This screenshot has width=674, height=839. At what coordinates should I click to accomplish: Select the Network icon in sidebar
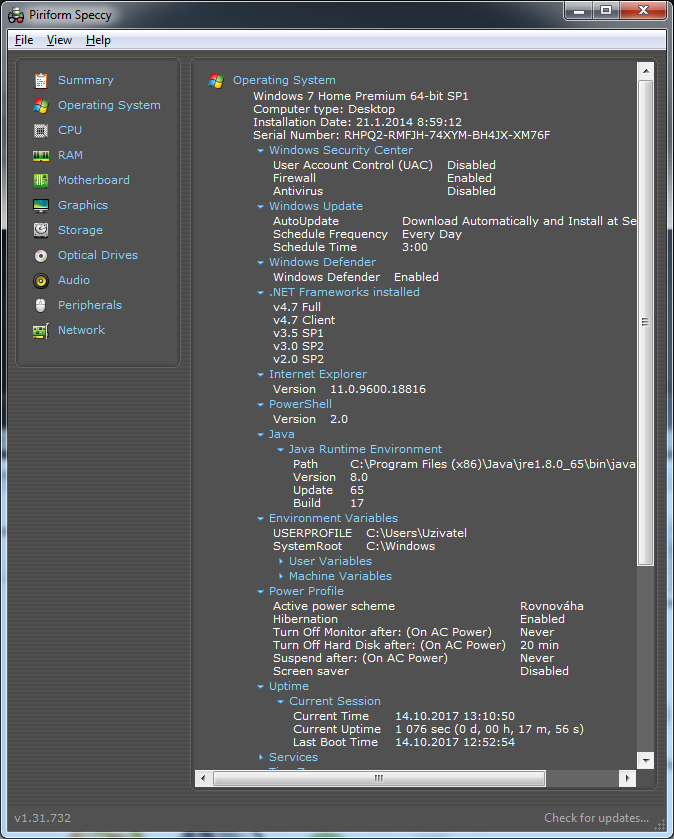(41, 331)
